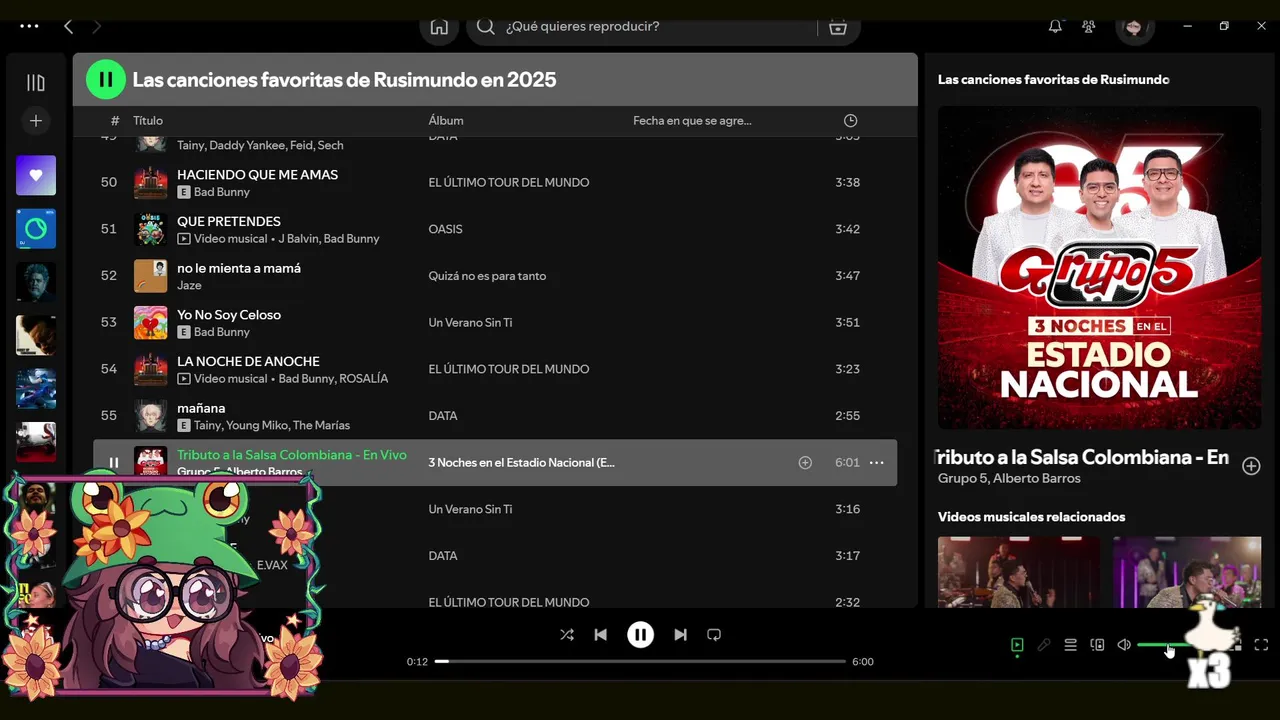Pause playback with the center button
The height and width of the screenshot is (720, 1280).
click(640, 634)
